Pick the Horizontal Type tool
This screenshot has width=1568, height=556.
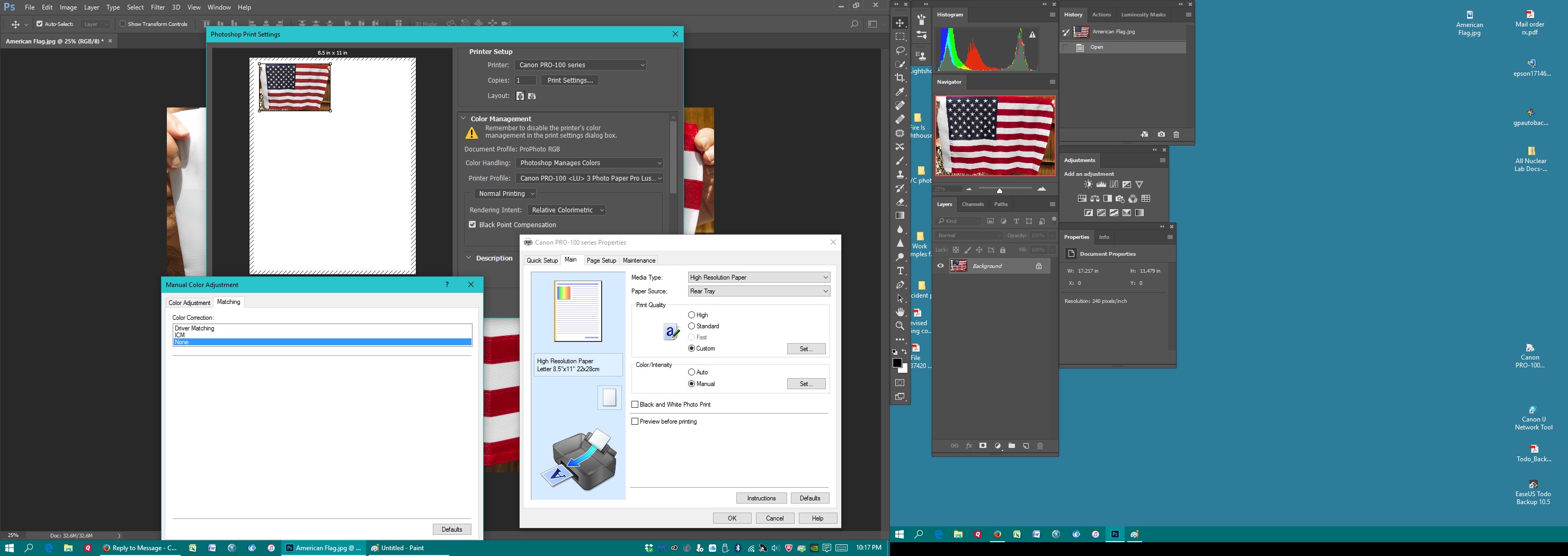click(899, 271)
